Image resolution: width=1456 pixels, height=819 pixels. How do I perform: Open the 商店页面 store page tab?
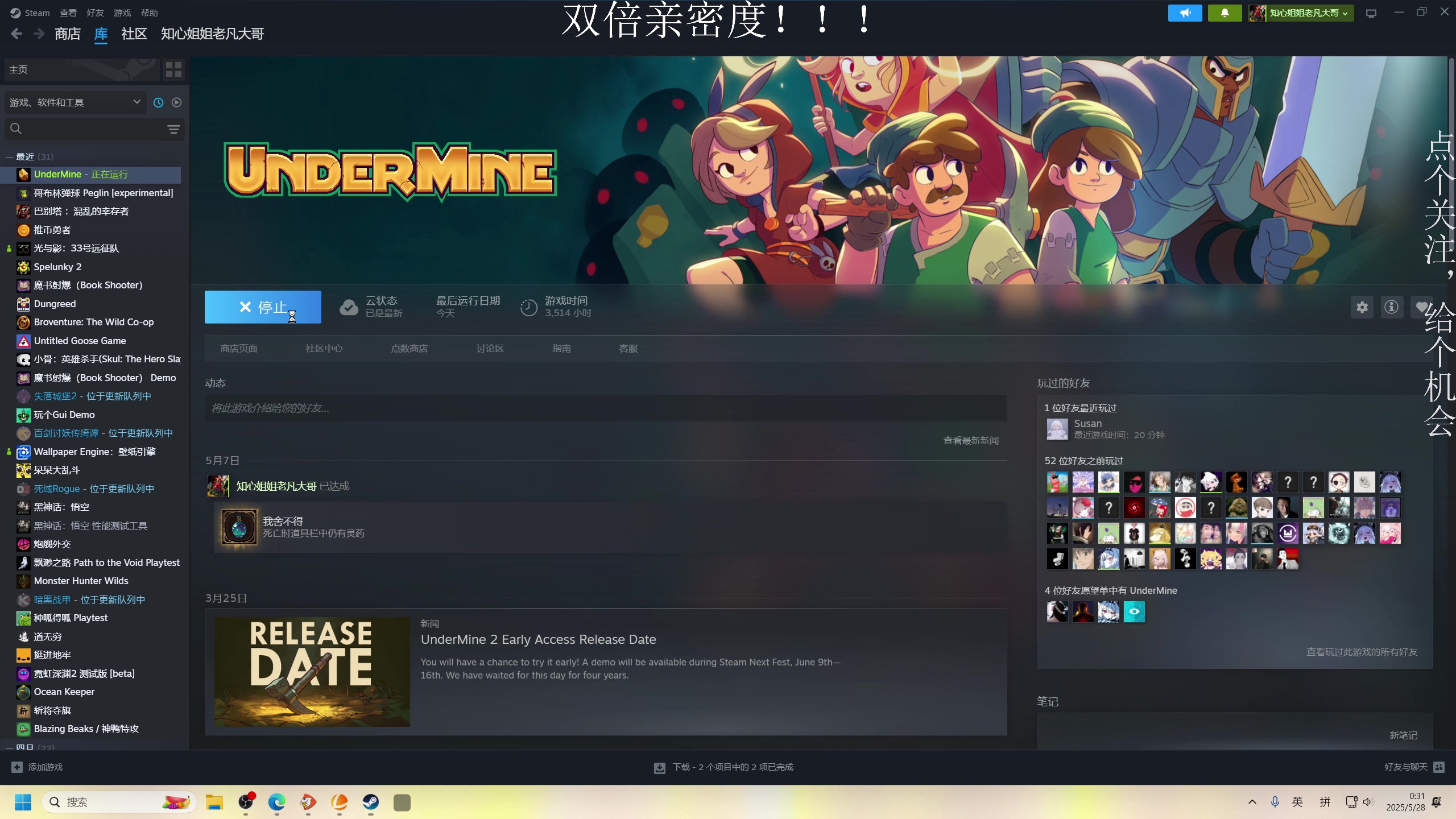(239, 348)
